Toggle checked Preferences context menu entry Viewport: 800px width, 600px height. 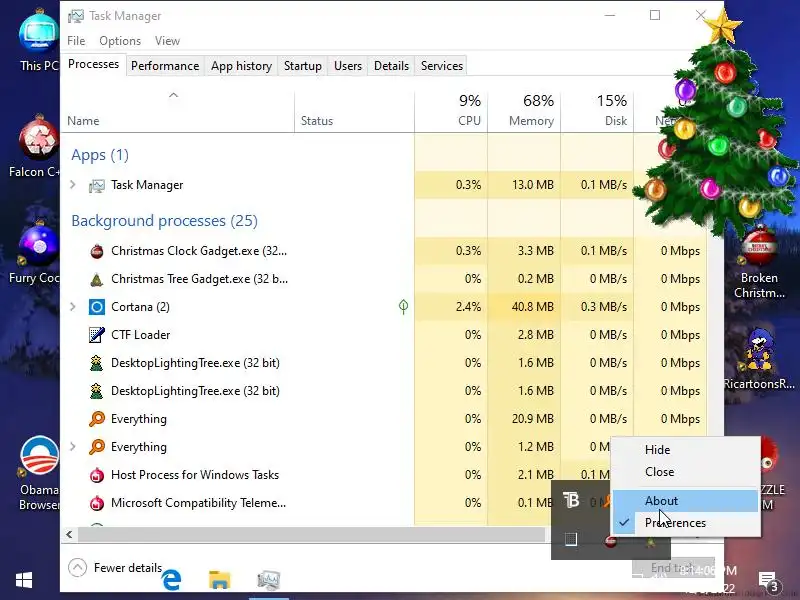point(686,523)
